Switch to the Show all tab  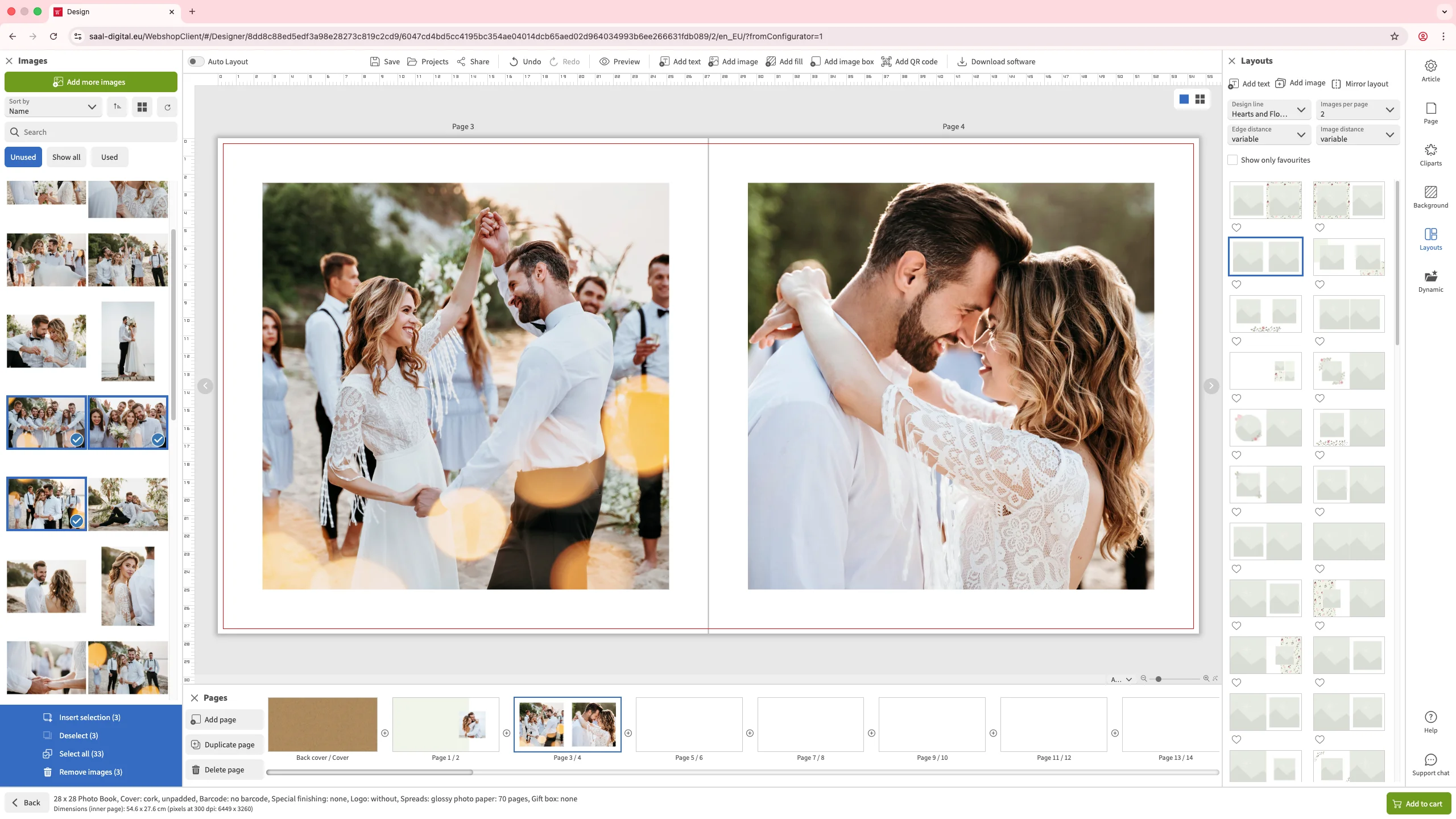tap(66, 157)
